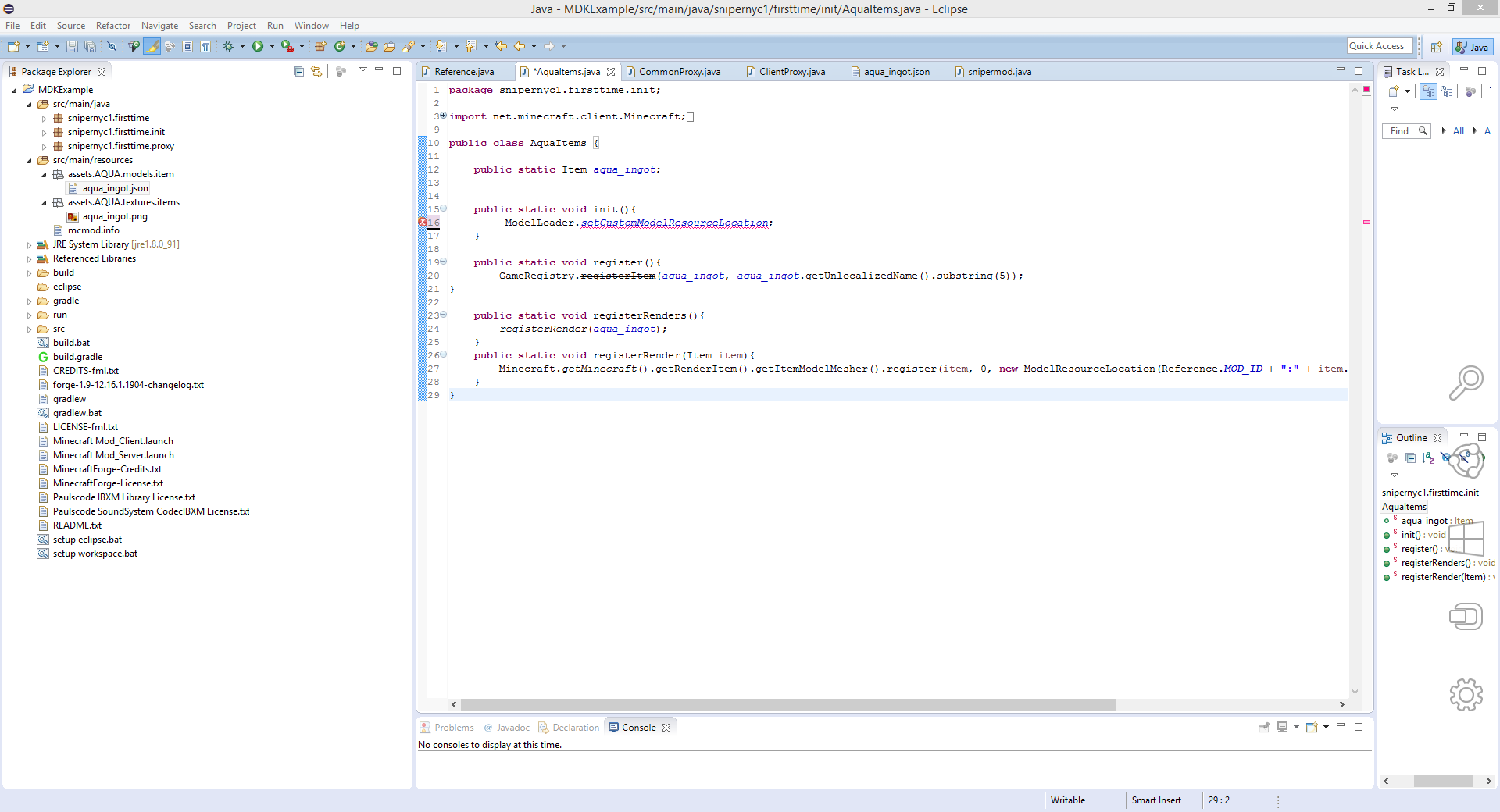Click the Run External Tools icon
This screenshot has width=1500, height=812.
[287, 47]
